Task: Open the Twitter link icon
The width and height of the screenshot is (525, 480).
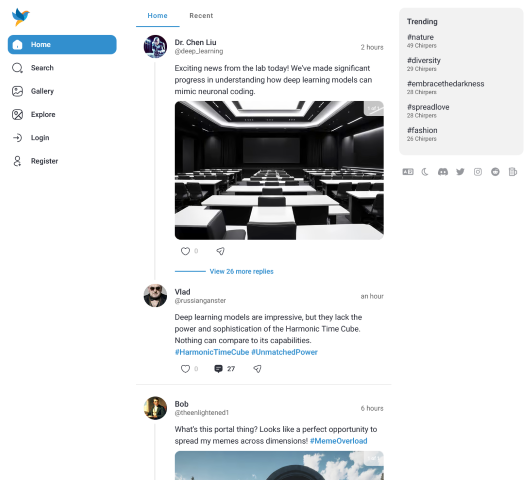Action: pyautogui.click(x=460, y=172)
